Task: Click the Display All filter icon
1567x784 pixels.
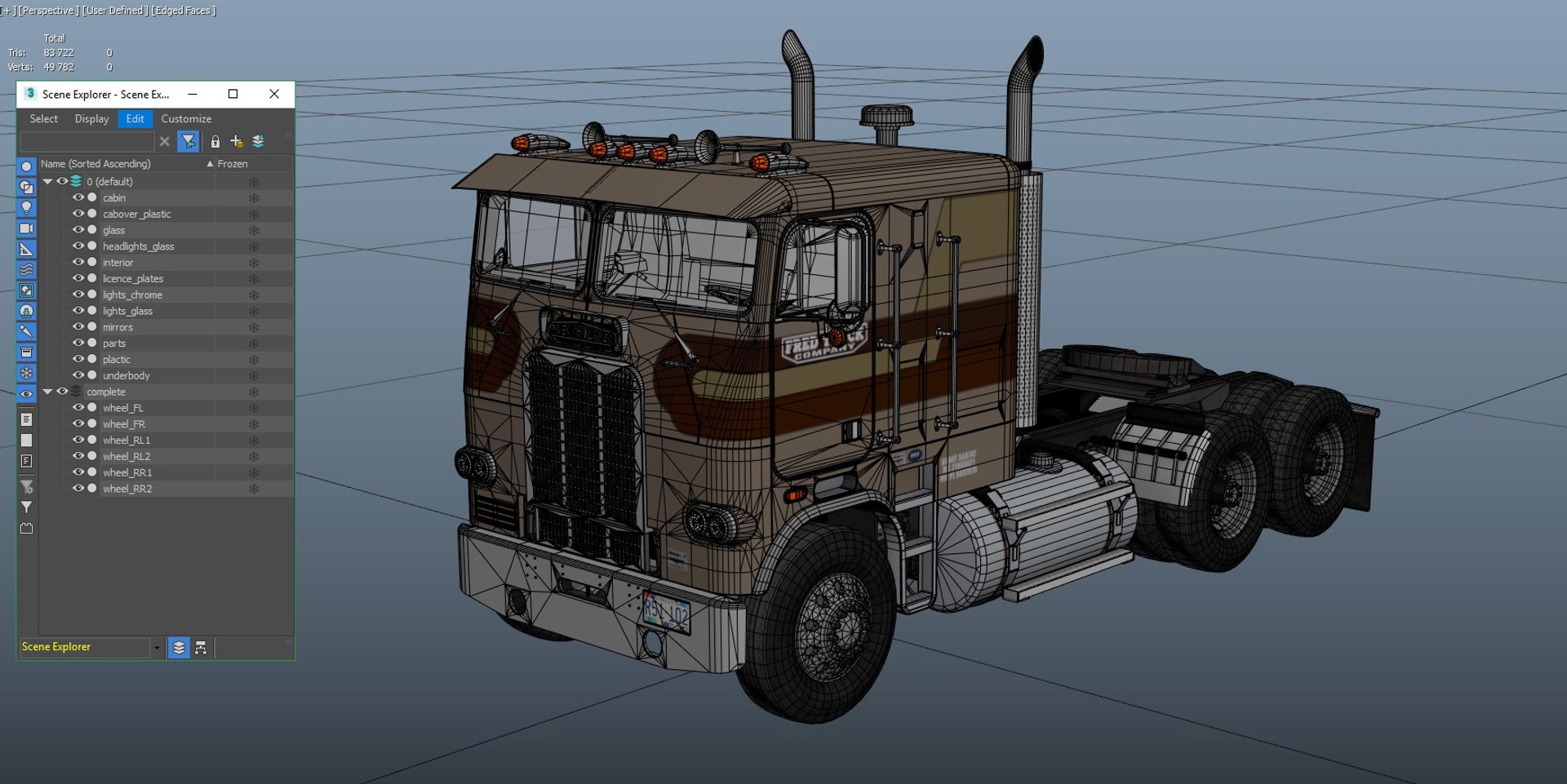Action: [26, 419]
